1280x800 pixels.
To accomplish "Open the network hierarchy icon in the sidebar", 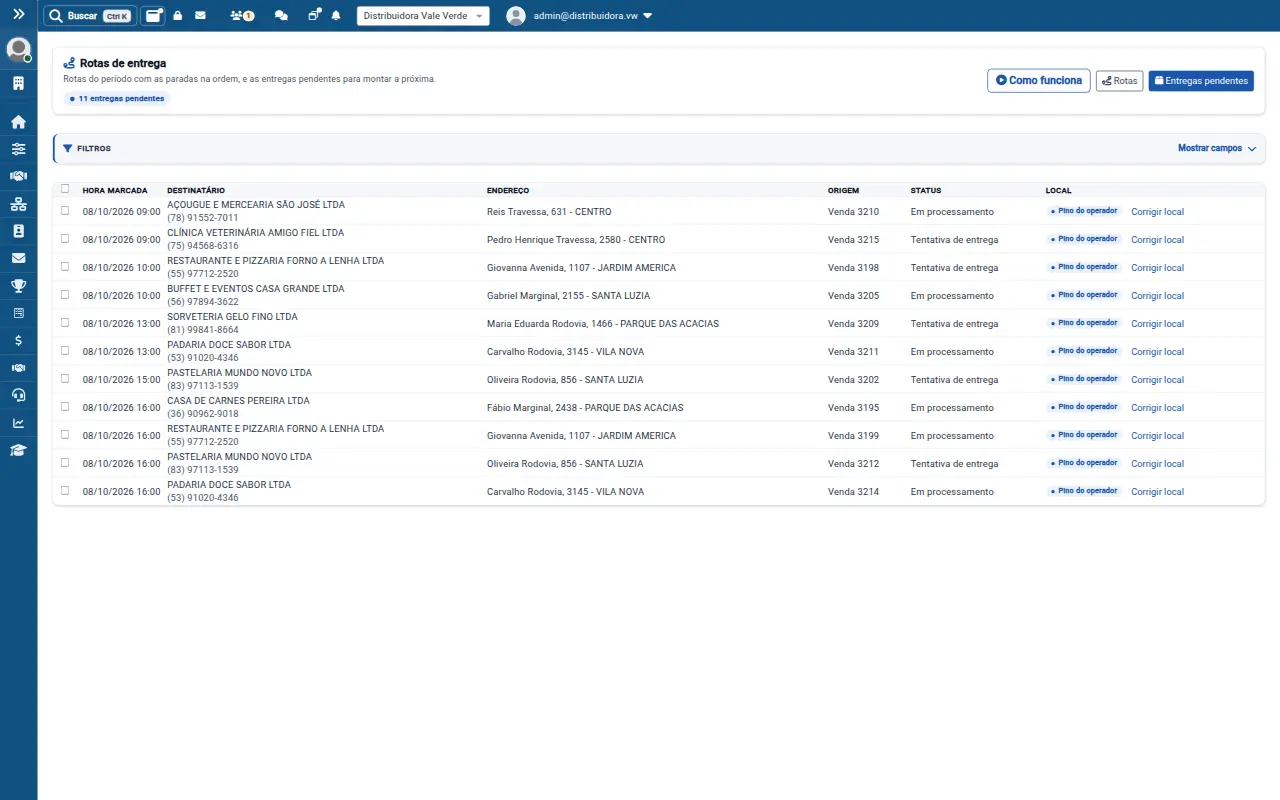I will tap(18, 204).
